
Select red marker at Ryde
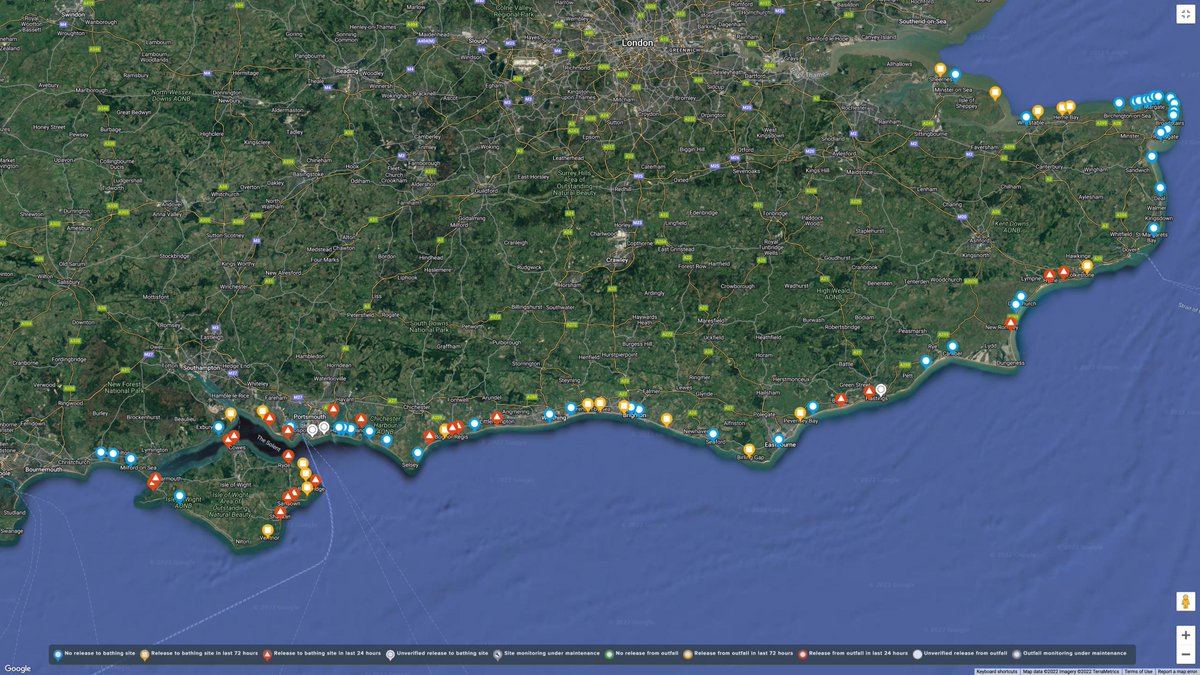click(x=288, y=455)
